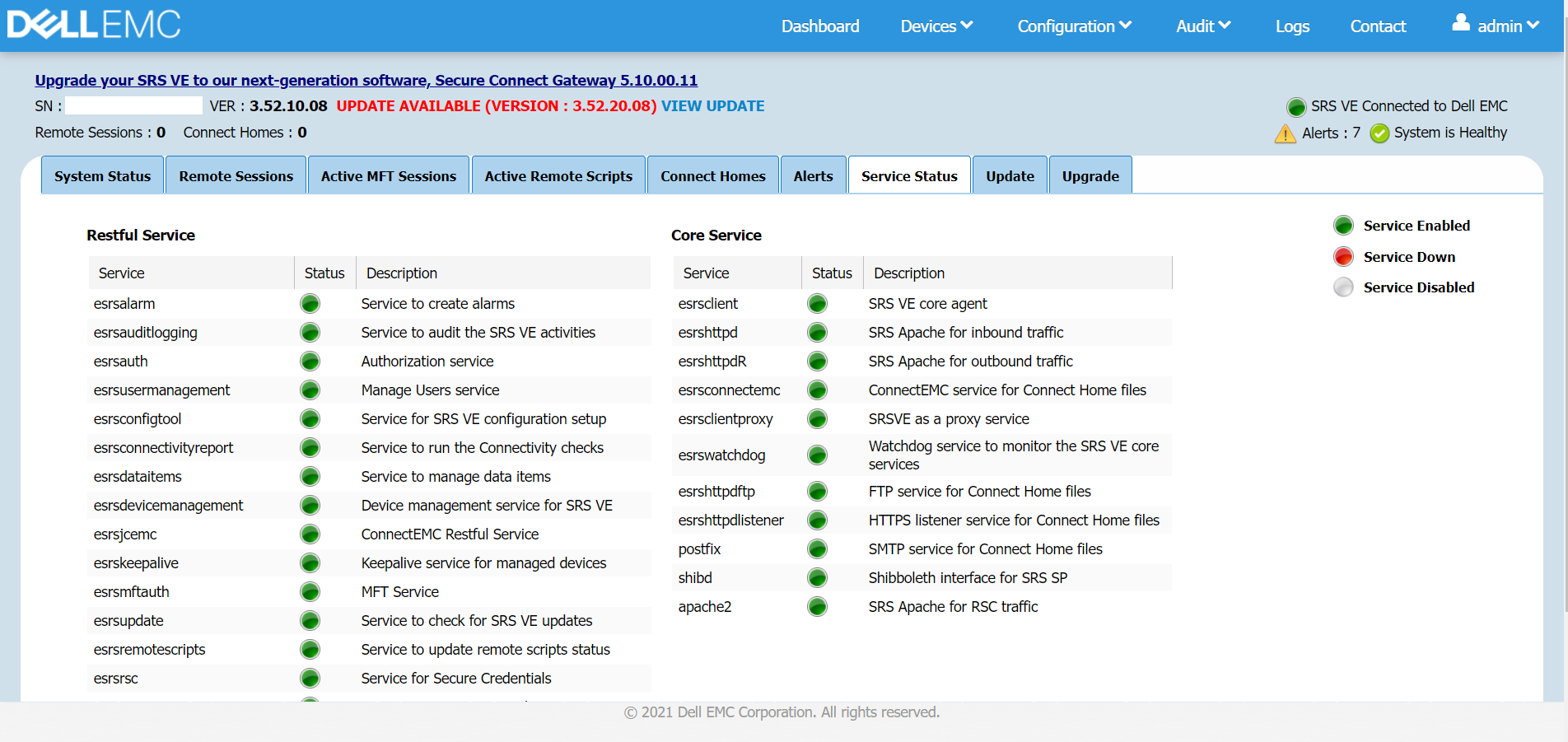Click the Dell EMC logo
This screenshot has width=1568, height=742.
click(94, 25)
